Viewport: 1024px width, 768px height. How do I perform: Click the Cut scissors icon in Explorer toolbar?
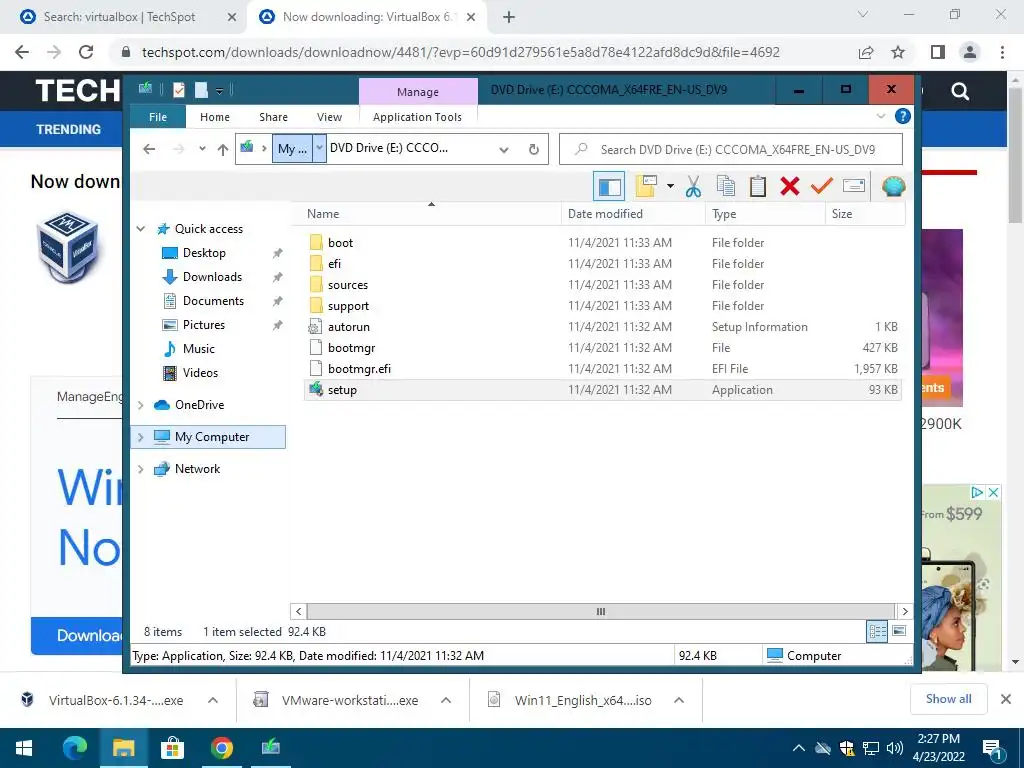coord(693,187)
